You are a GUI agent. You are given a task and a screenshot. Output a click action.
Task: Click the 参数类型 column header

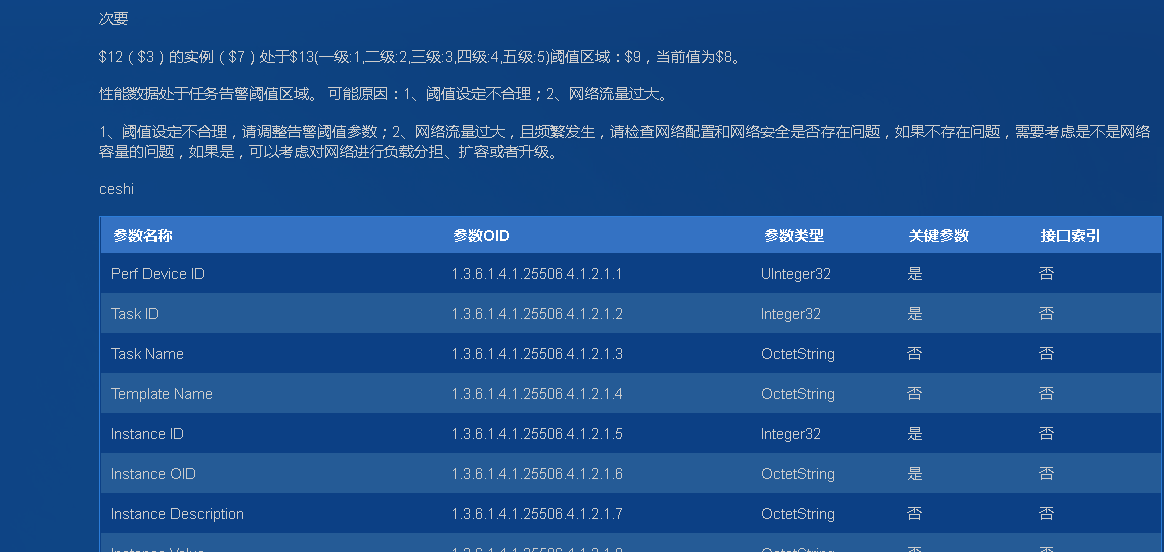click(x=794, y=236)
